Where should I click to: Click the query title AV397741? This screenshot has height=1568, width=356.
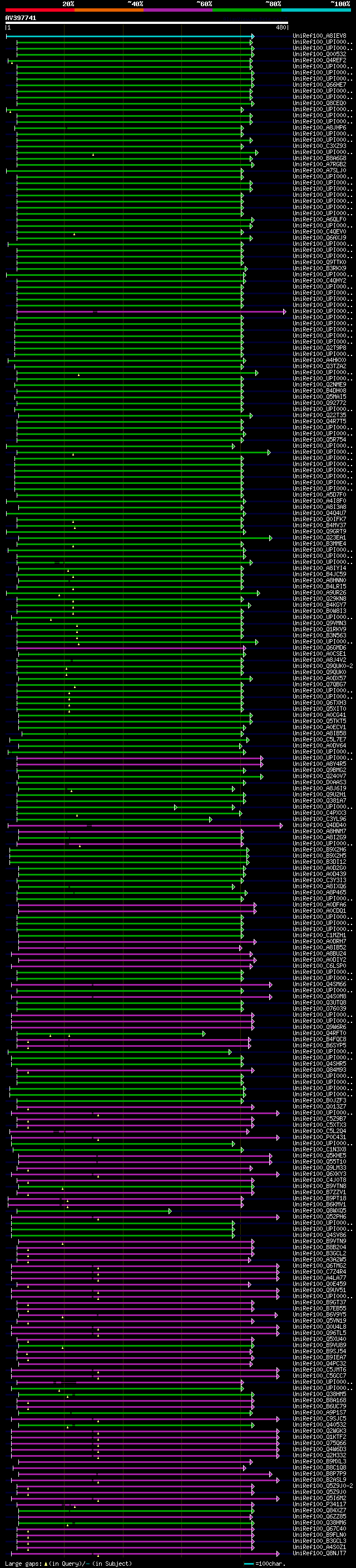tap(21, 18)
